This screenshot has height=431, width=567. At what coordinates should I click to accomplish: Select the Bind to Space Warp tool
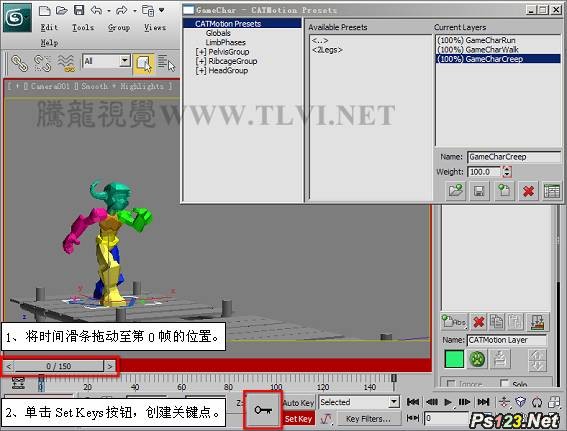(x=66, y=63)
